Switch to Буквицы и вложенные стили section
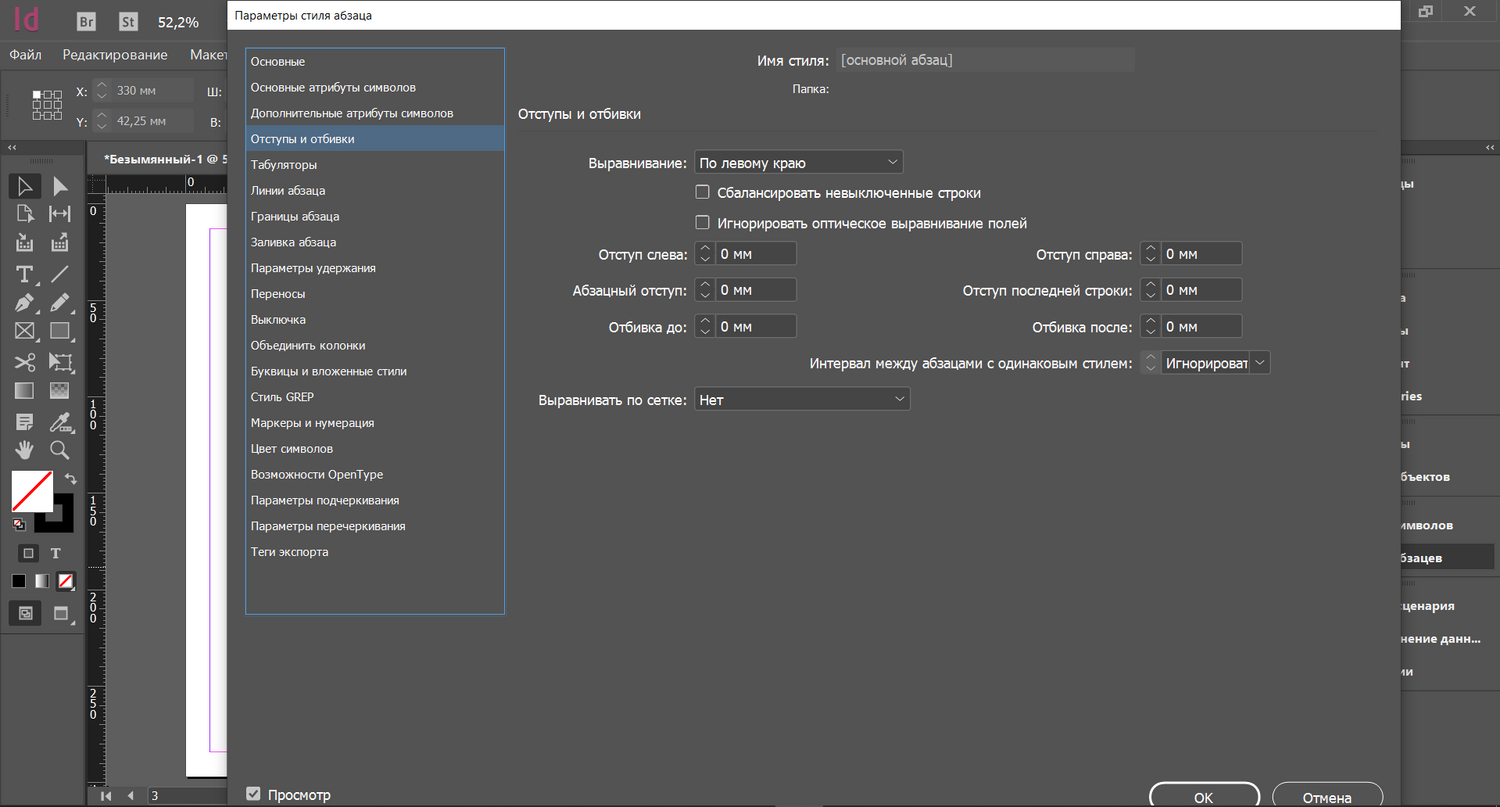 coord(328,372)
